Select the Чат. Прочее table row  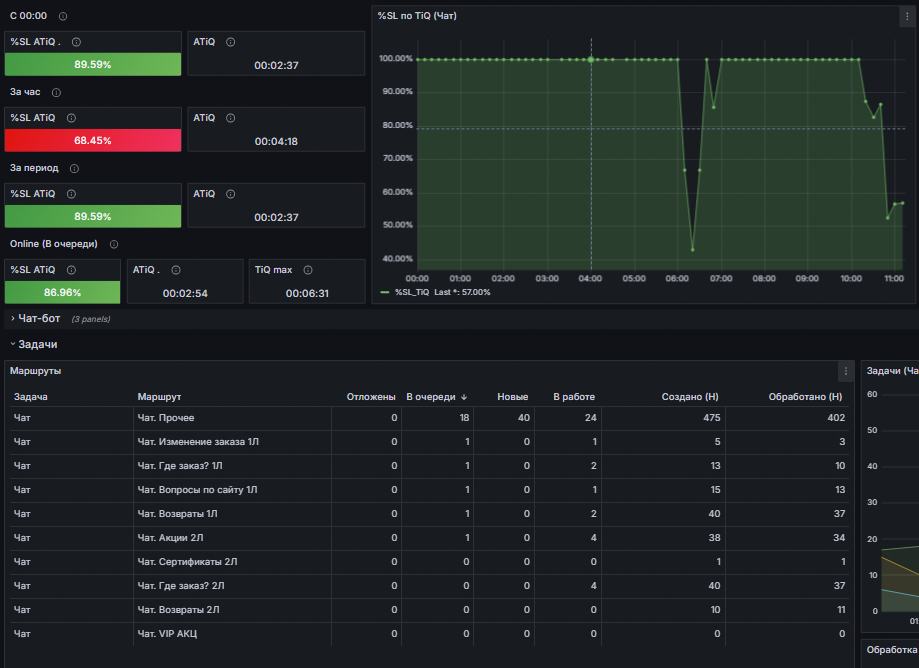click(429, 418)
